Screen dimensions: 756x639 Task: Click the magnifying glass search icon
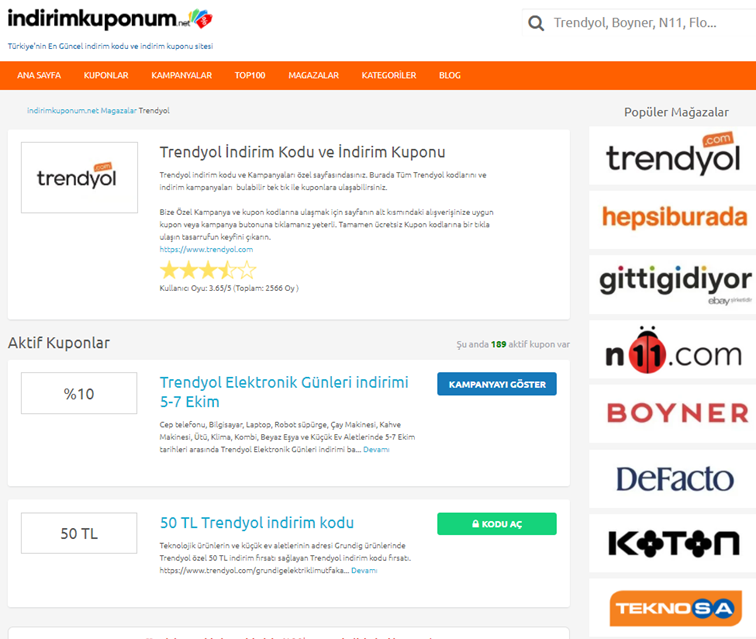click(536, 23)
